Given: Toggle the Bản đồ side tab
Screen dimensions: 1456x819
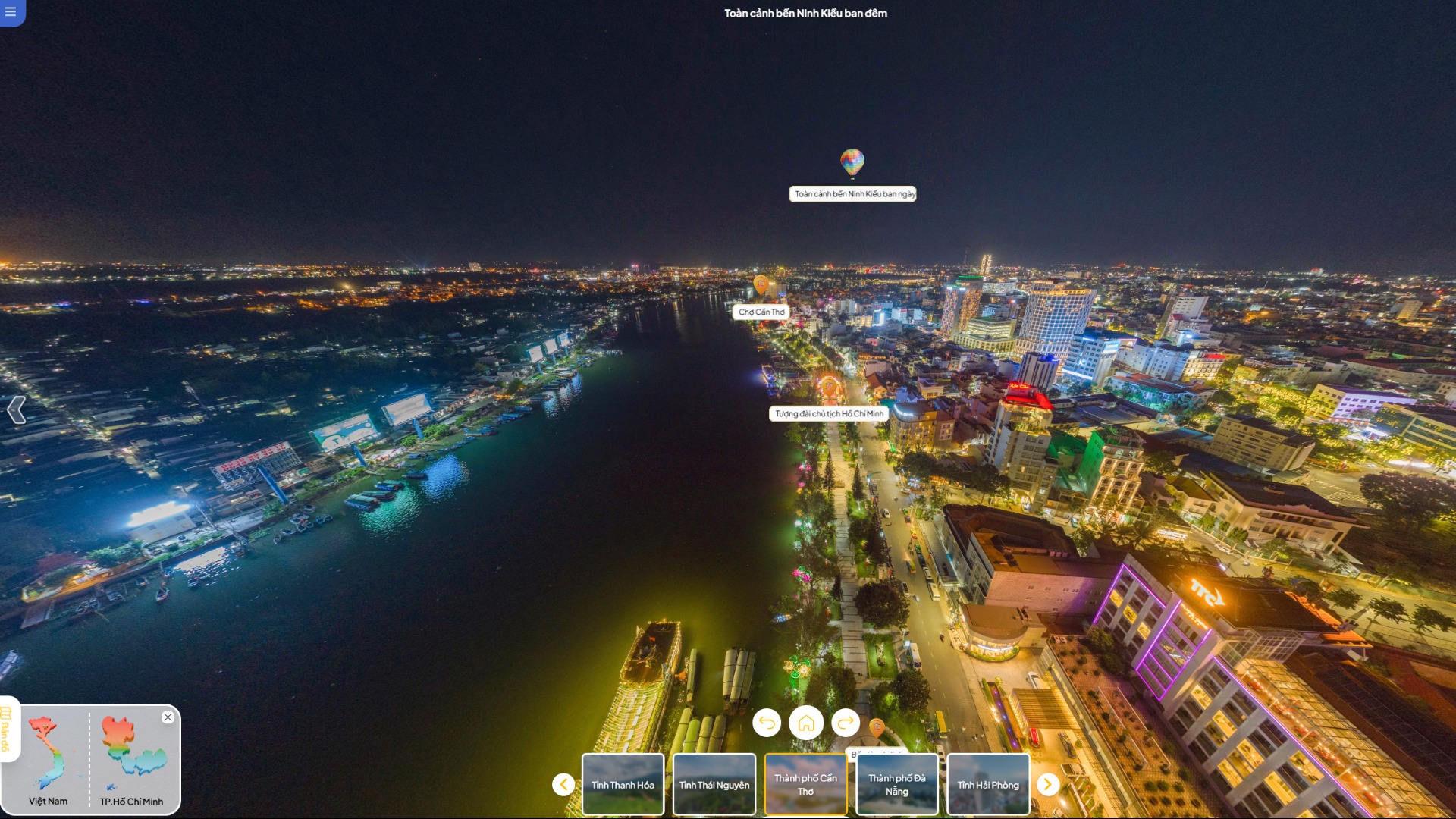Looking at the screenshot, I should 7,729.
